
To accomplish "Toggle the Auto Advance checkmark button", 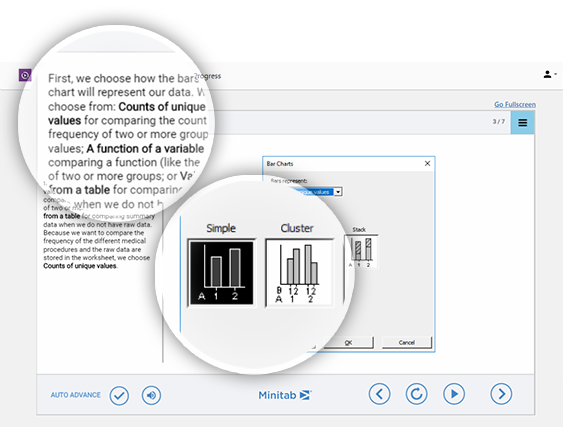I will [x=119, y=395].
